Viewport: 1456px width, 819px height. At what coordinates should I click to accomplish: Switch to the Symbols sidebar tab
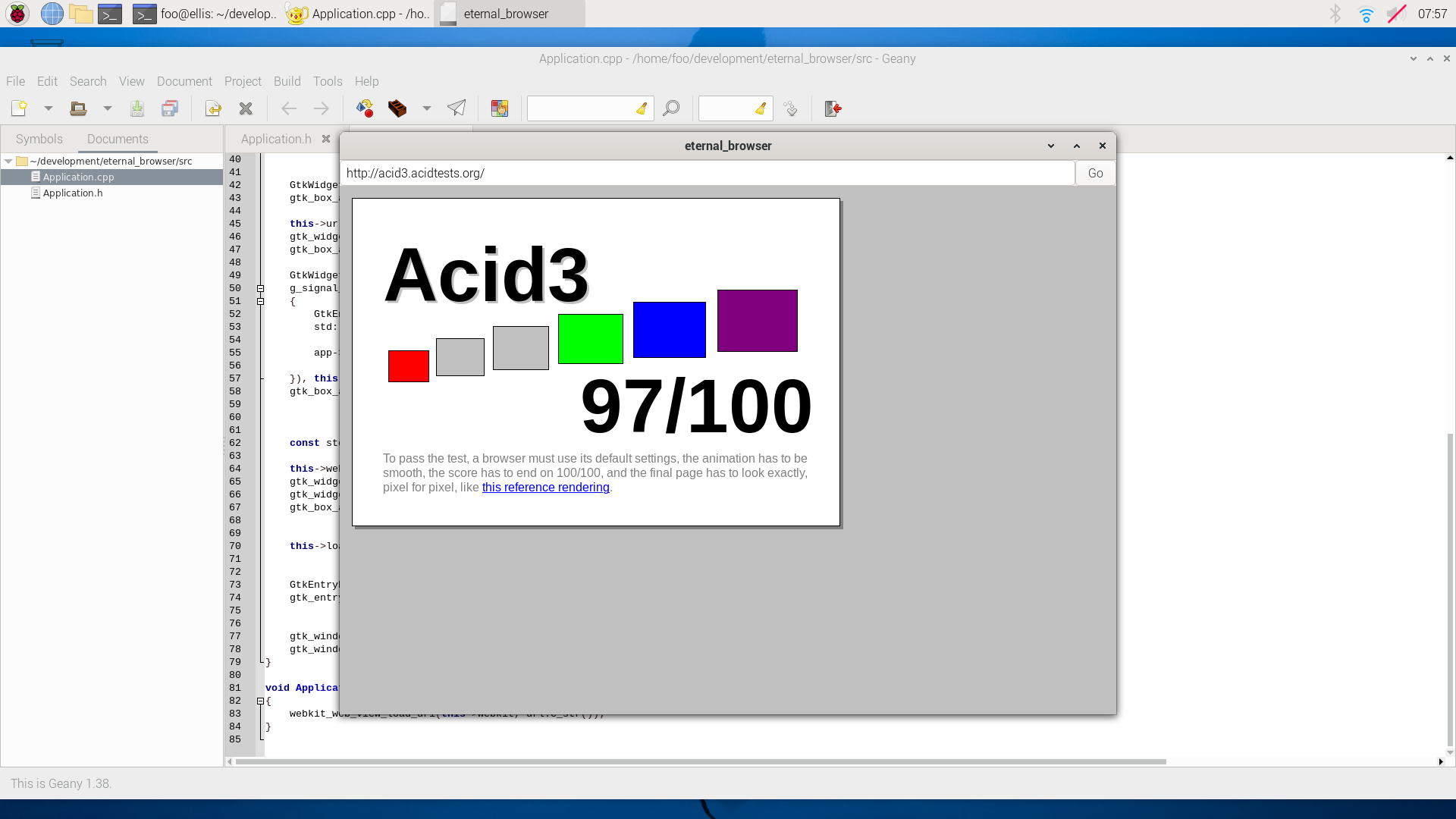39,139
